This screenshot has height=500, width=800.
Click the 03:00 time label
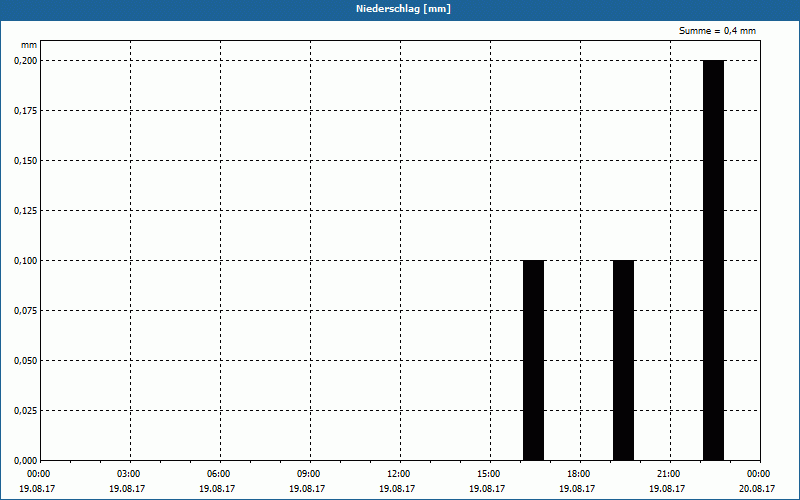[129, 474]
